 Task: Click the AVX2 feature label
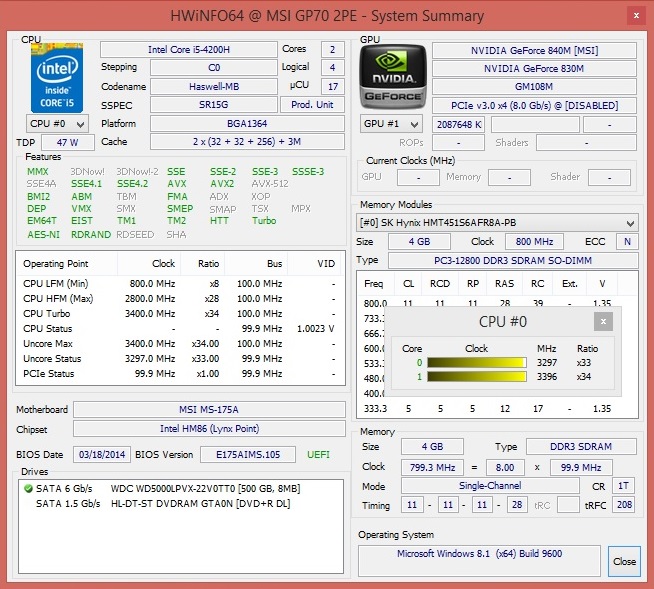click(222, 184)
